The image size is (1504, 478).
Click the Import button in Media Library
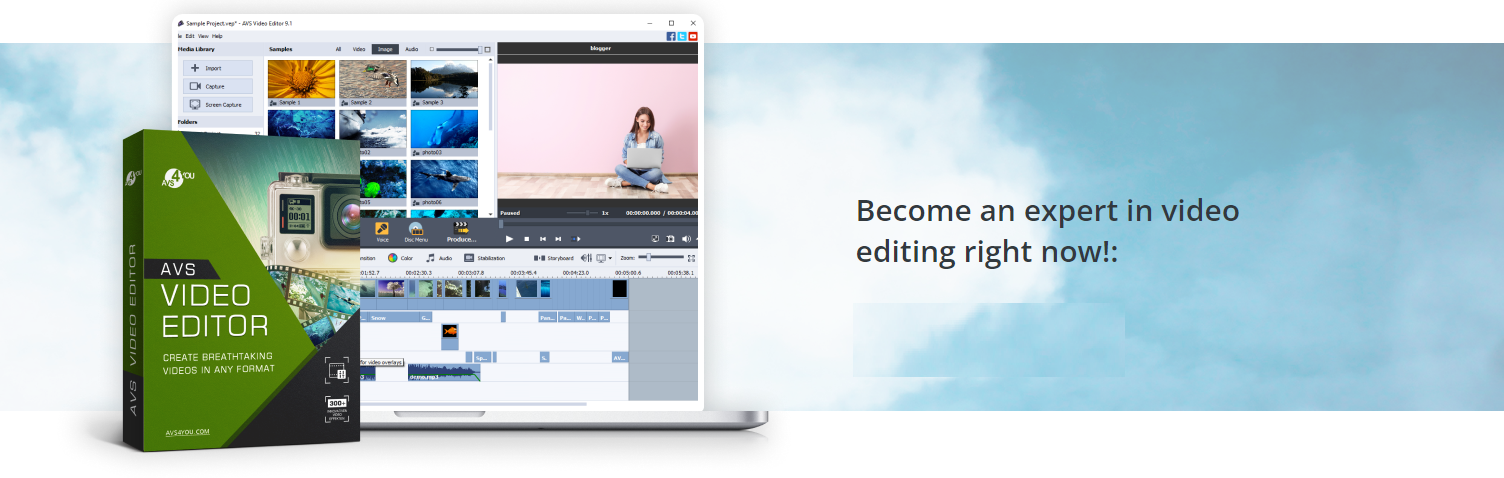pyautogui.click(x=217, y=68)
